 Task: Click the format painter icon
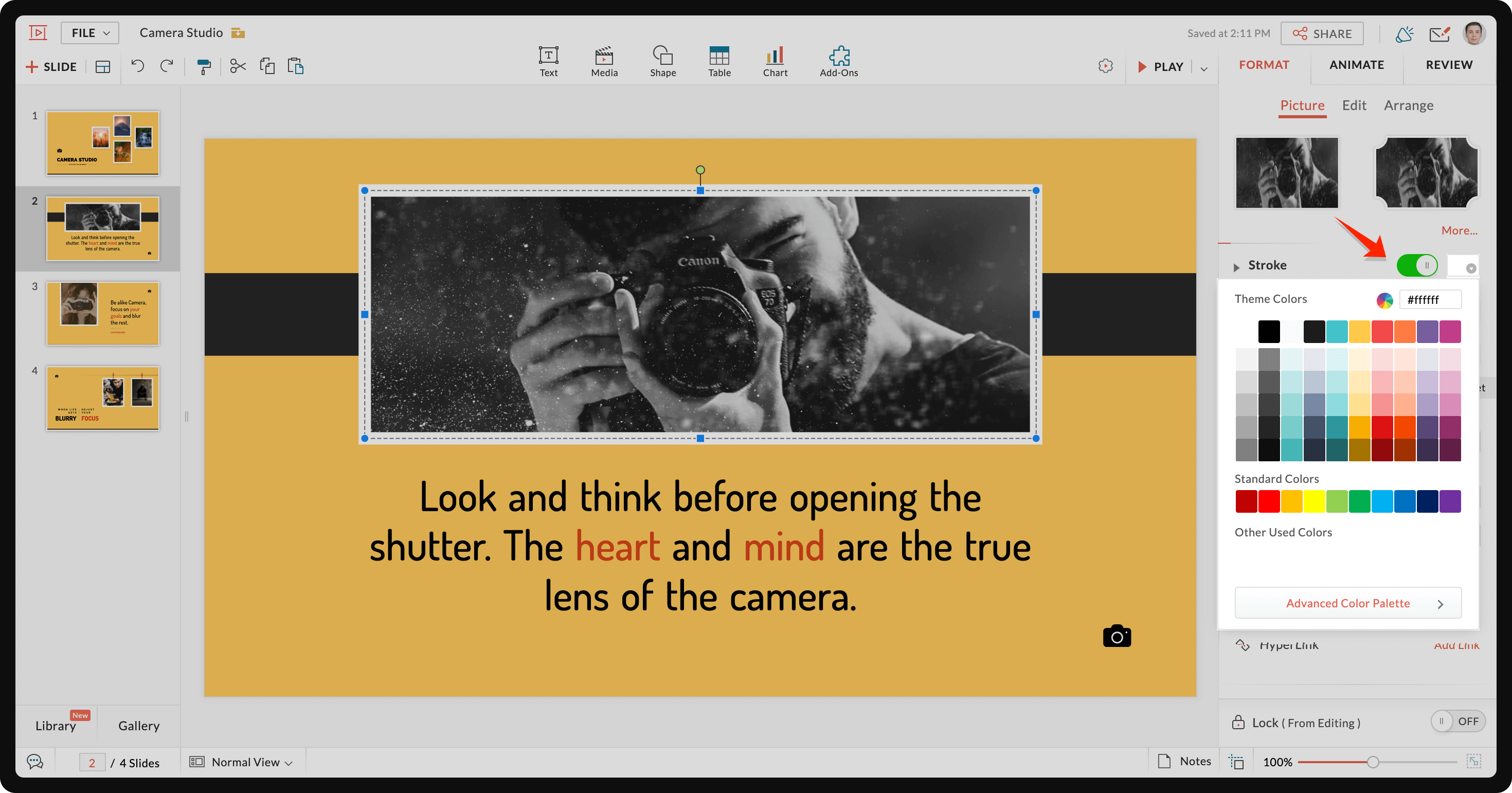(x=203, y=66)
